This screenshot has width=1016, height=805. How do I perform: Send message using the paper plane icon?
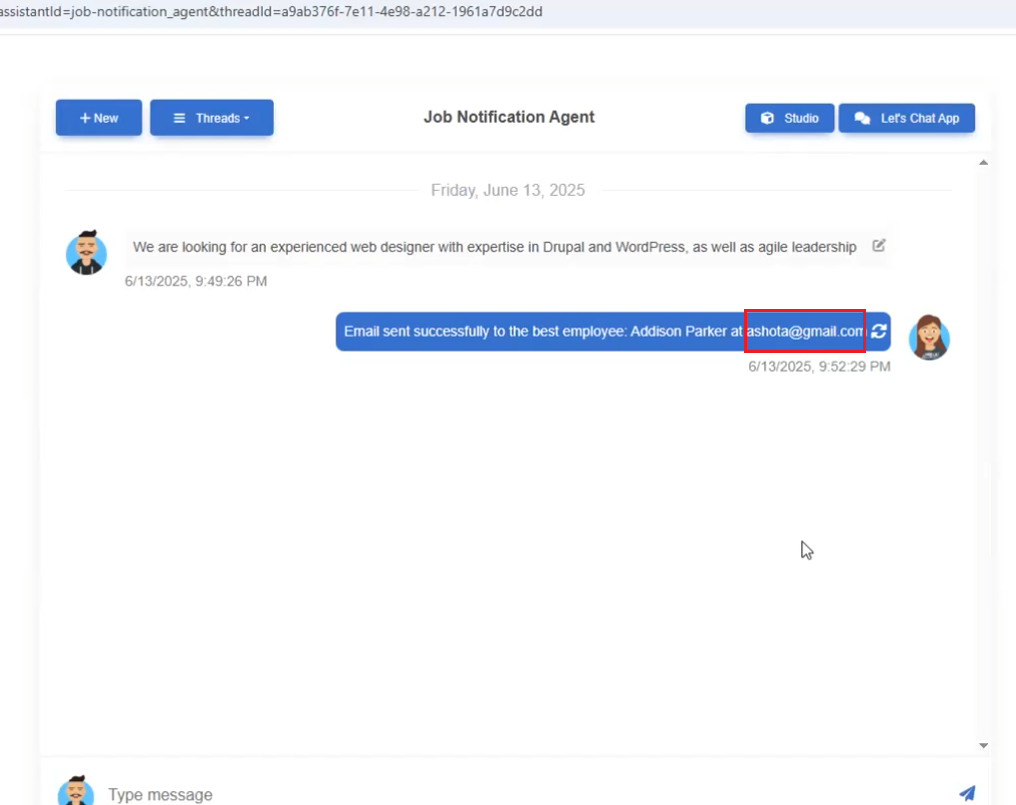(967, 793)
